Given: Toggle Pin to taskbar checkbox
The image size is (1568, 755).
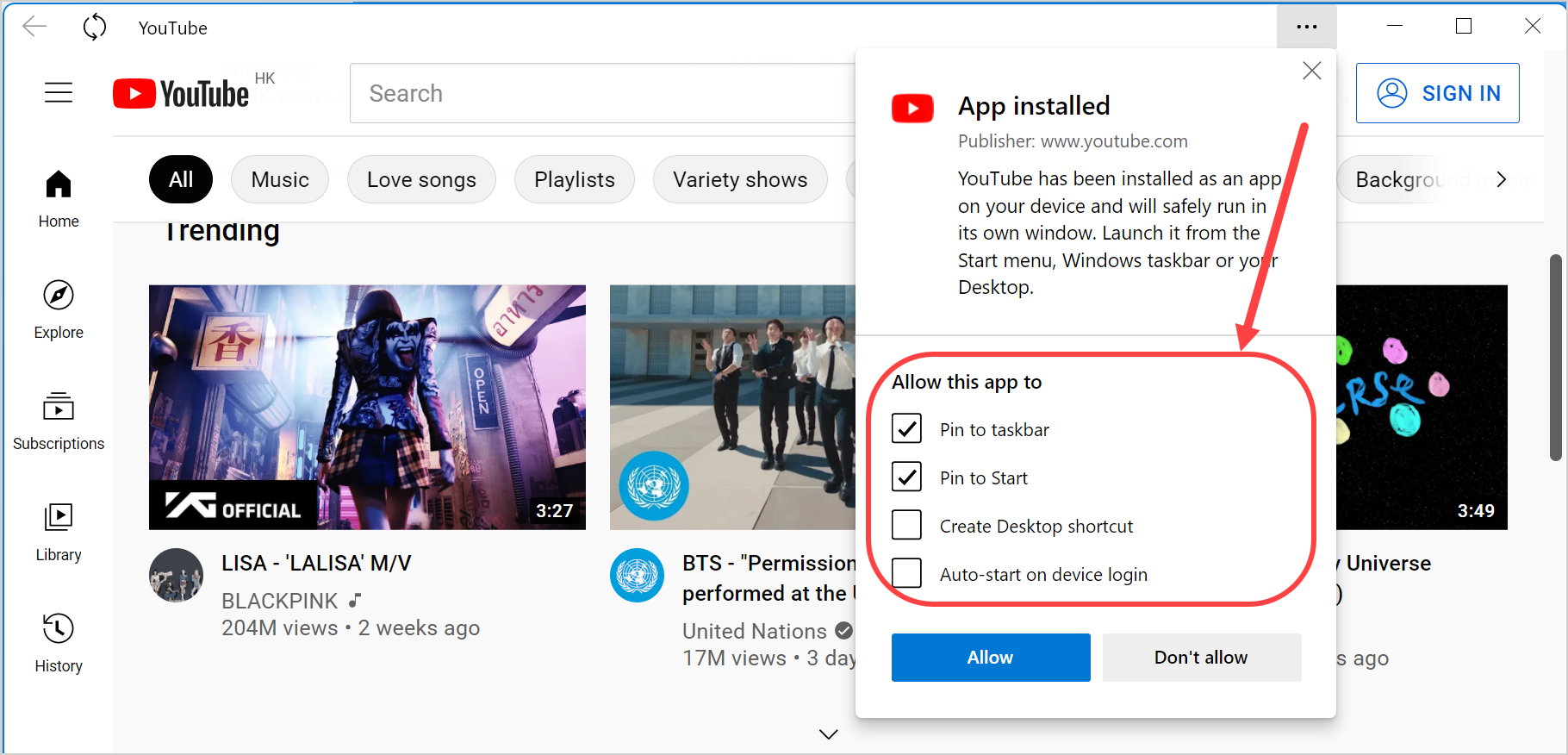Looking at the screenshot, I should click(x=906, y=428).
